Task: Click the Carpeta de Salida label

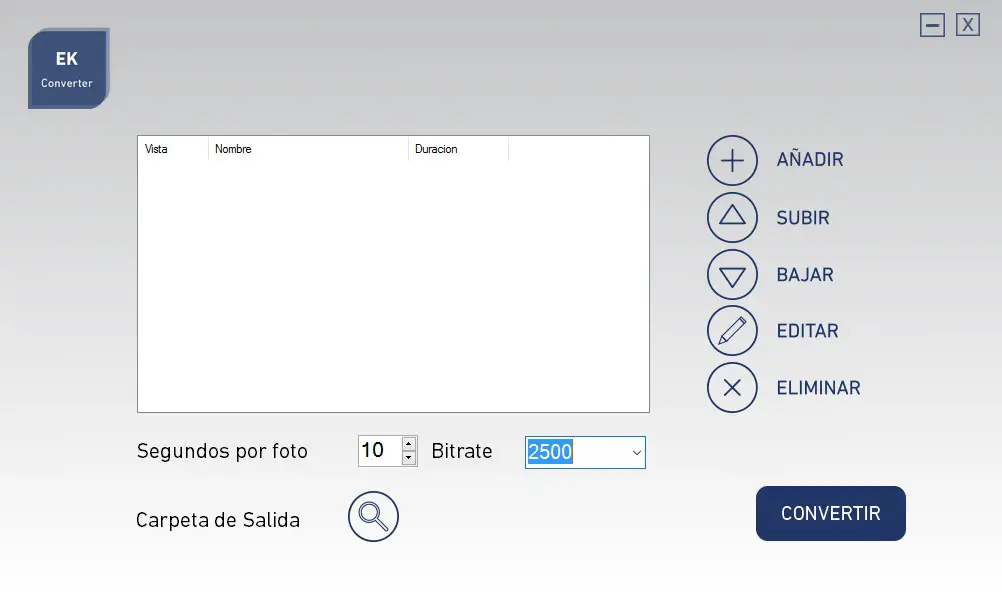Action: click(x=218, y=520)
